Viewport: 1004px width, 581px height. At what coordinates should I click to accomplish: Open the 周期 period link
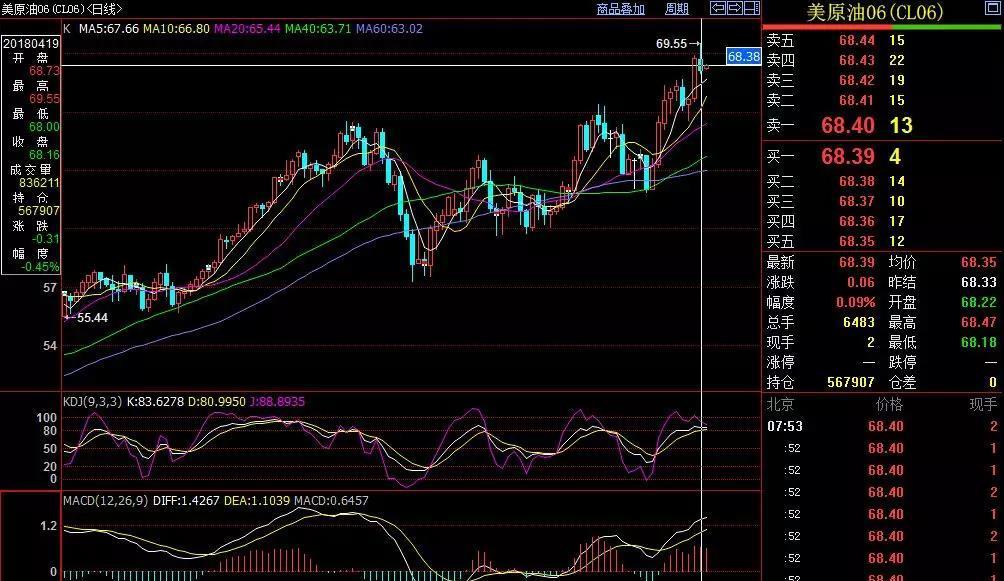coord(677,9)
